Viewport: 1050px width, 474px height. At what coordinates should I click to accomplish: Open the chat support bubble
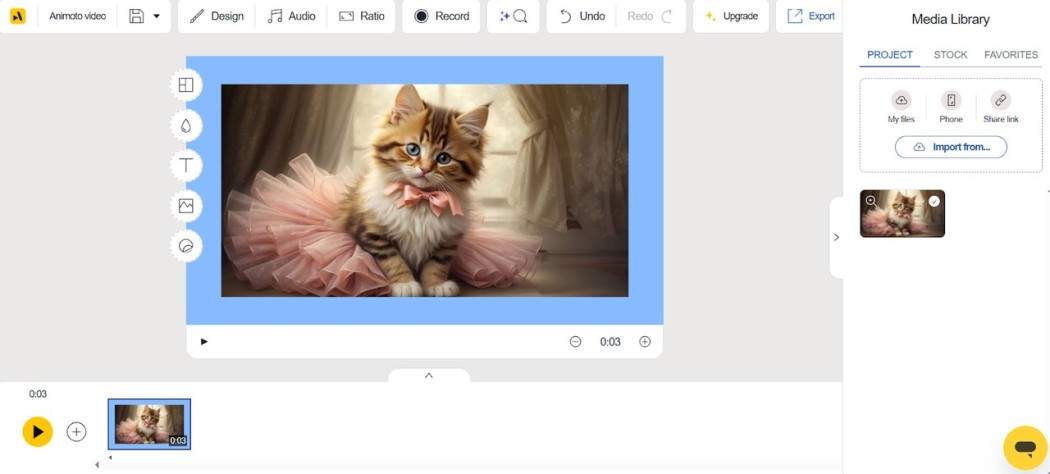coord(1025,447)
